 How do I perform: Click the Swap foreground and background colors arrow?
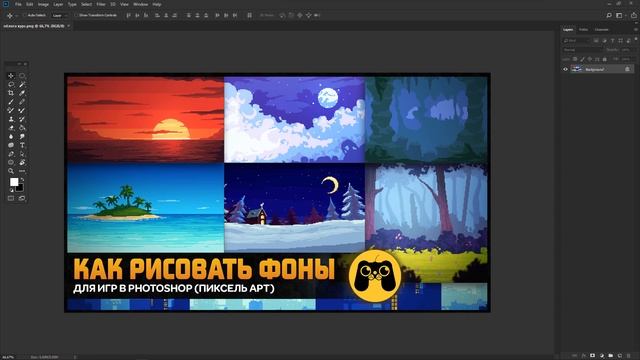[x=22, y=179]
